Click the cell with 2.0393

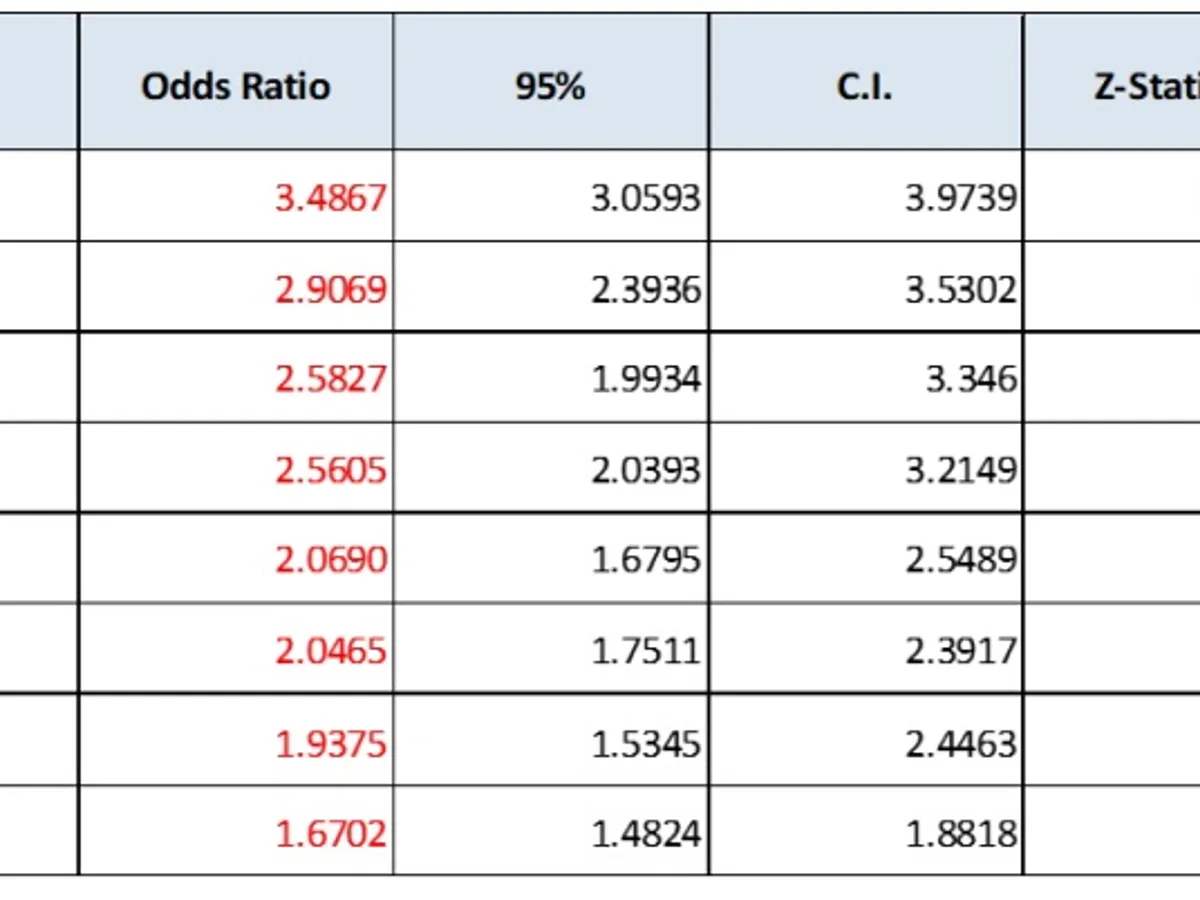tap(646, 469)
